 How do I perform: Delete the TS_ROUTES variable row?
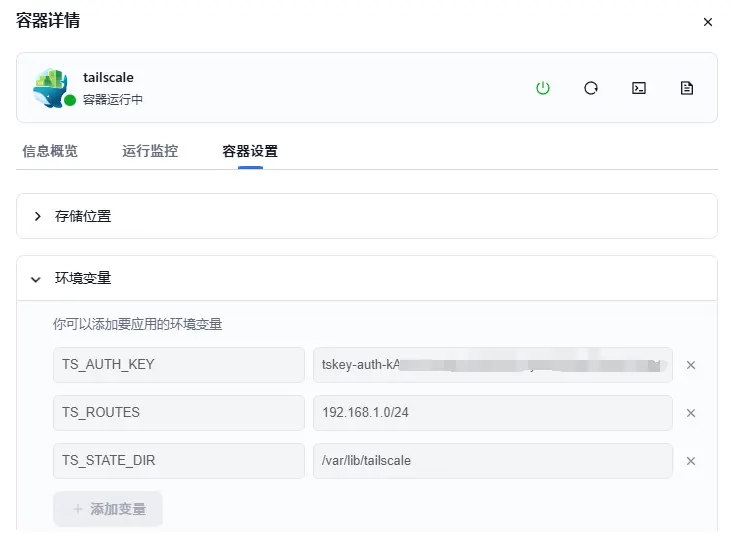(x=690, y=413)
